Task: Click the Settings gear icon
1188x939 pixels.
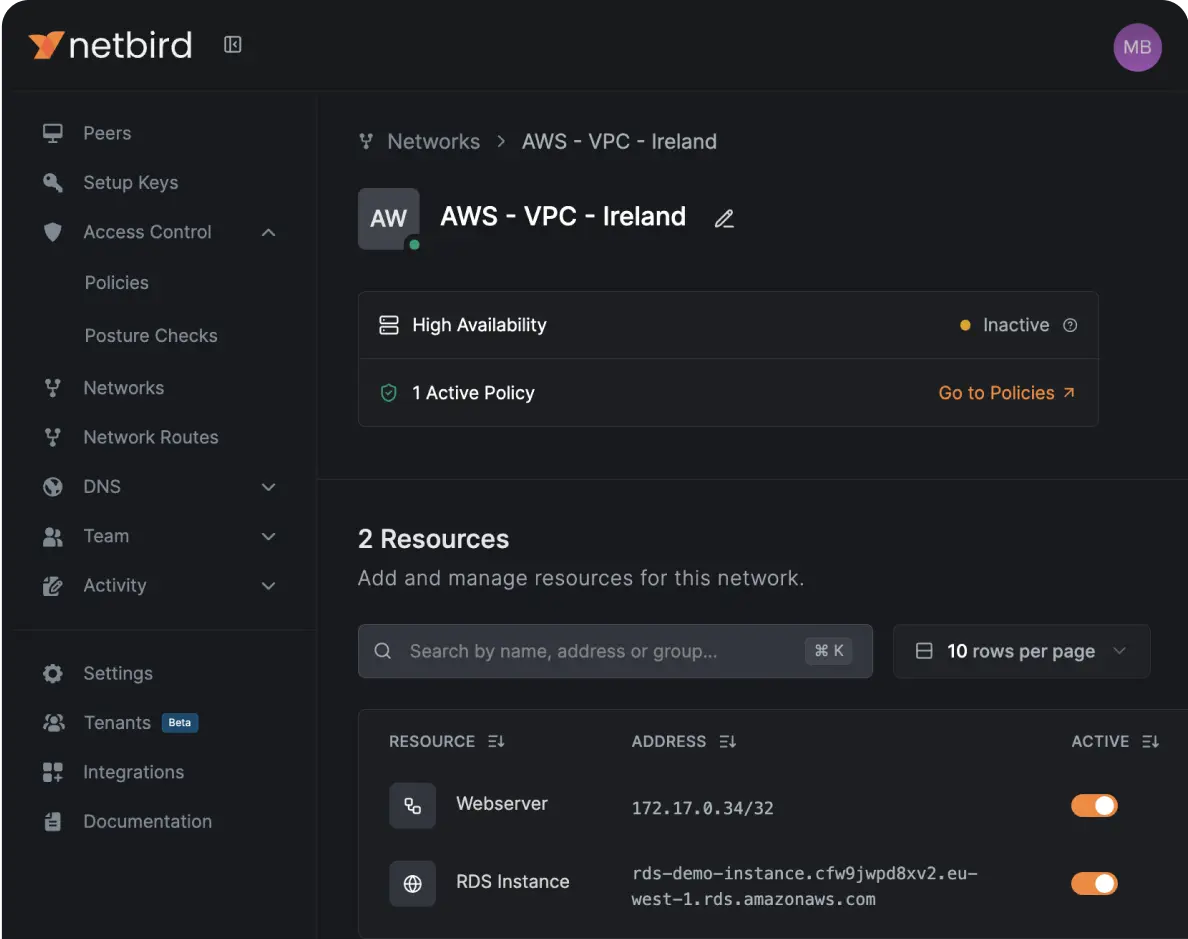Action: 52,673
